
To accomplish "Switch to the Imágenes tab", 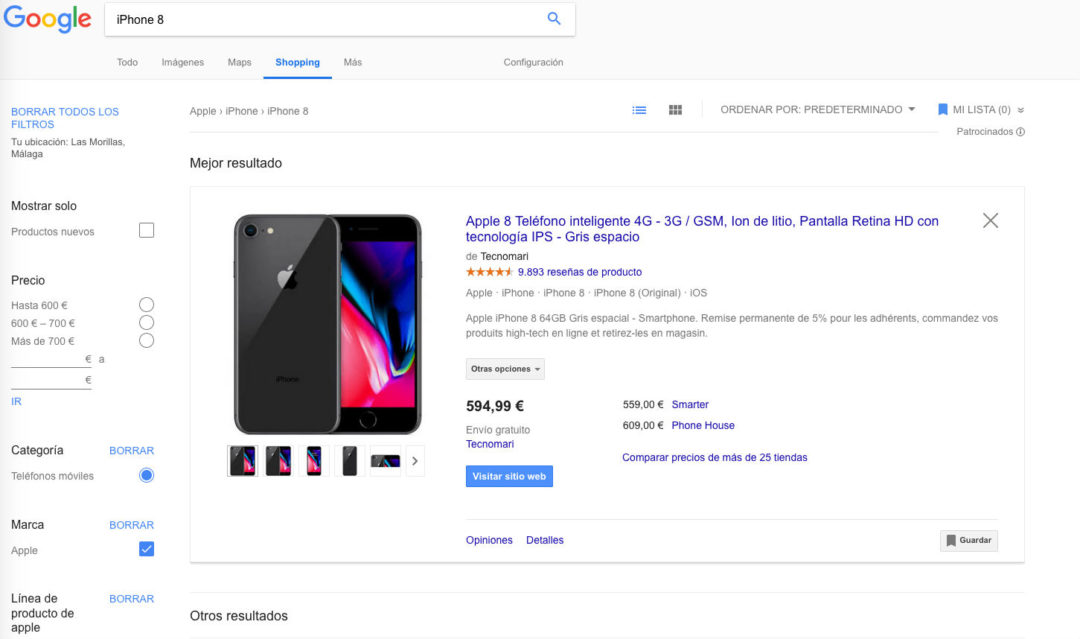I will pyautogui.click(x=182, y=61).
